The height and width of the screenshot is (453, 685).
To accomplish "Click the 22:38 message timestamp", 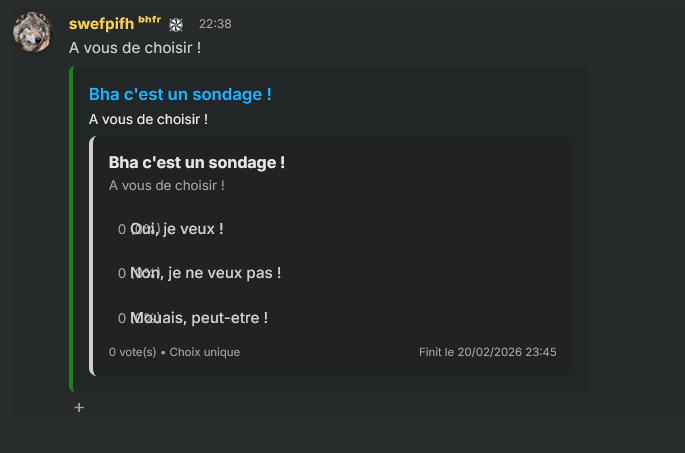I will [x=215, y=23].
